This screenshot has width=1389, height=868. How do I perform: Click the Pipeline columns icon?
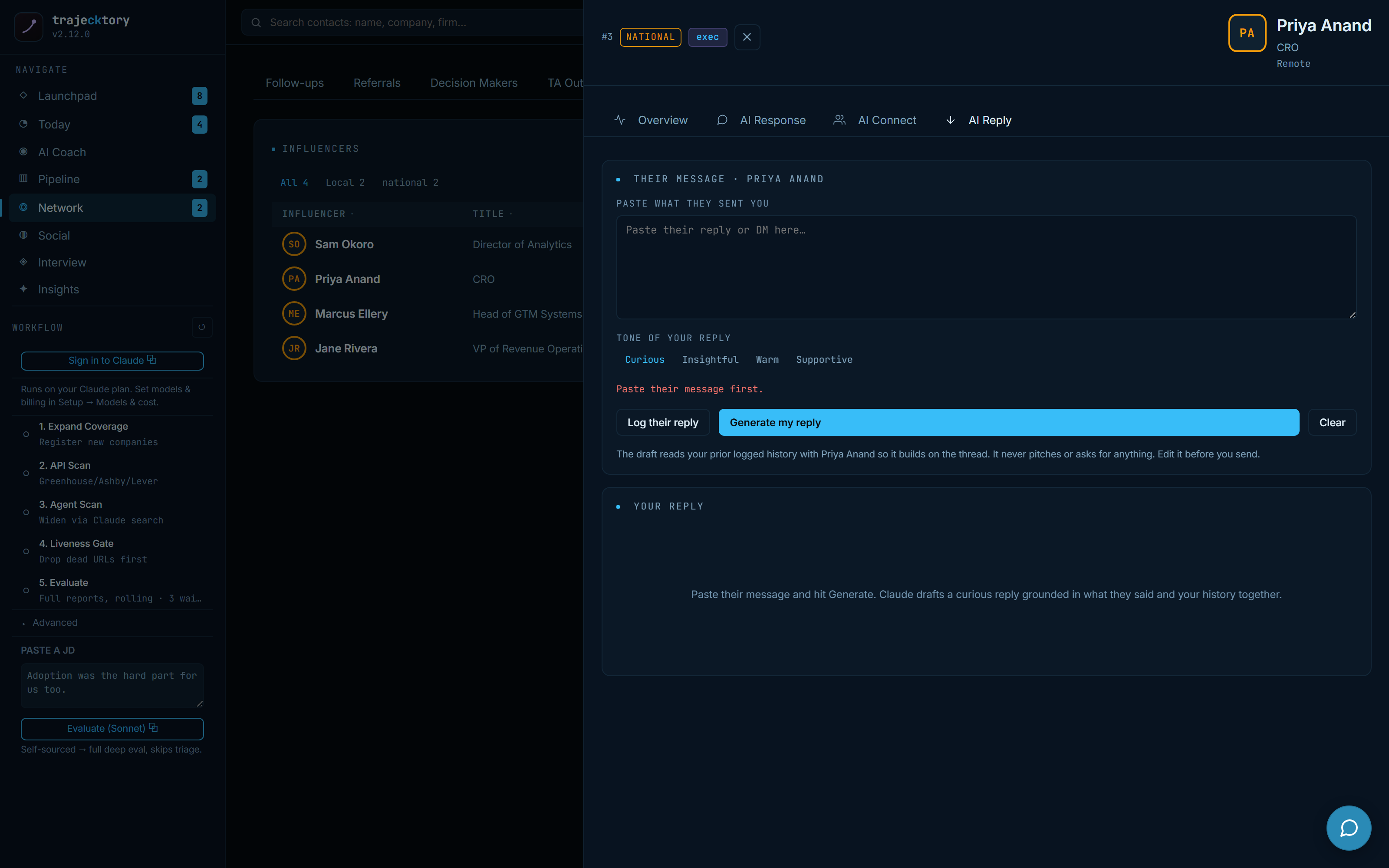pos(23,178)
